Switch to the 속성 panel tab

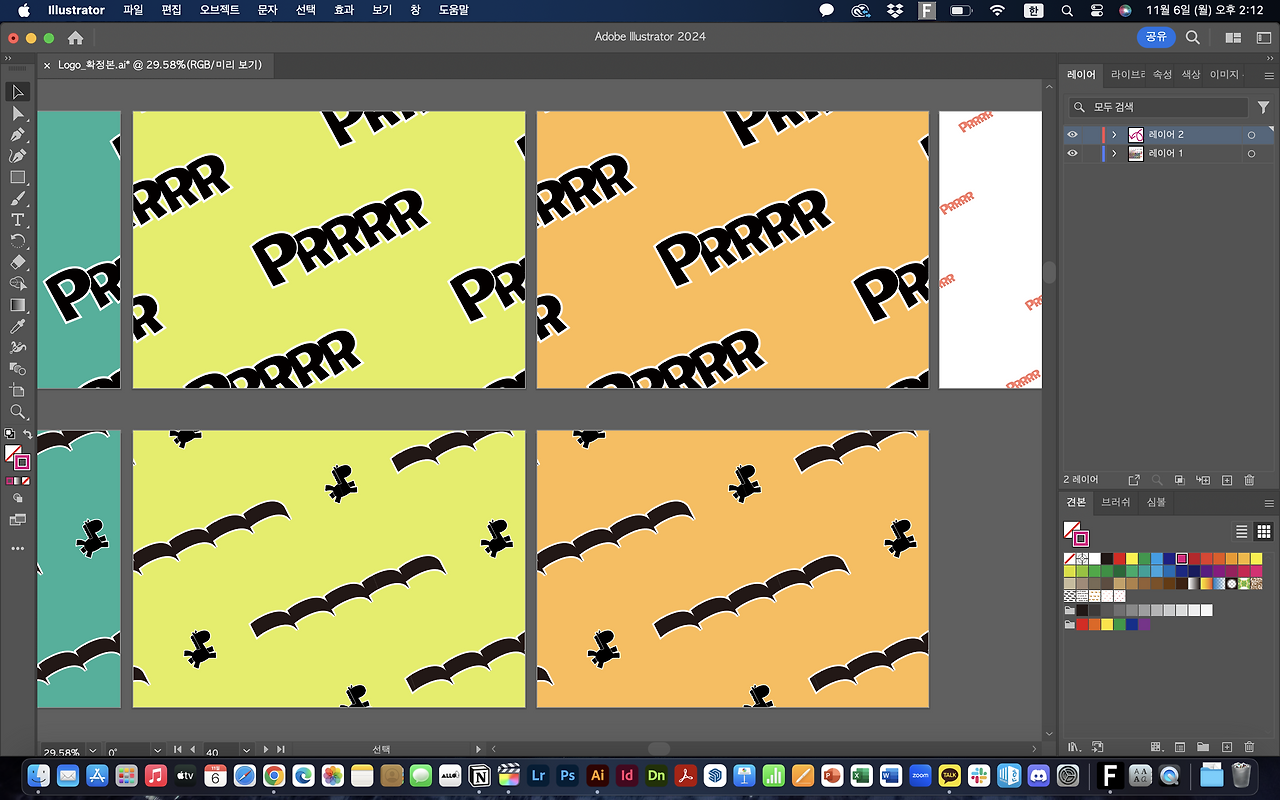tap(1162, 75)
